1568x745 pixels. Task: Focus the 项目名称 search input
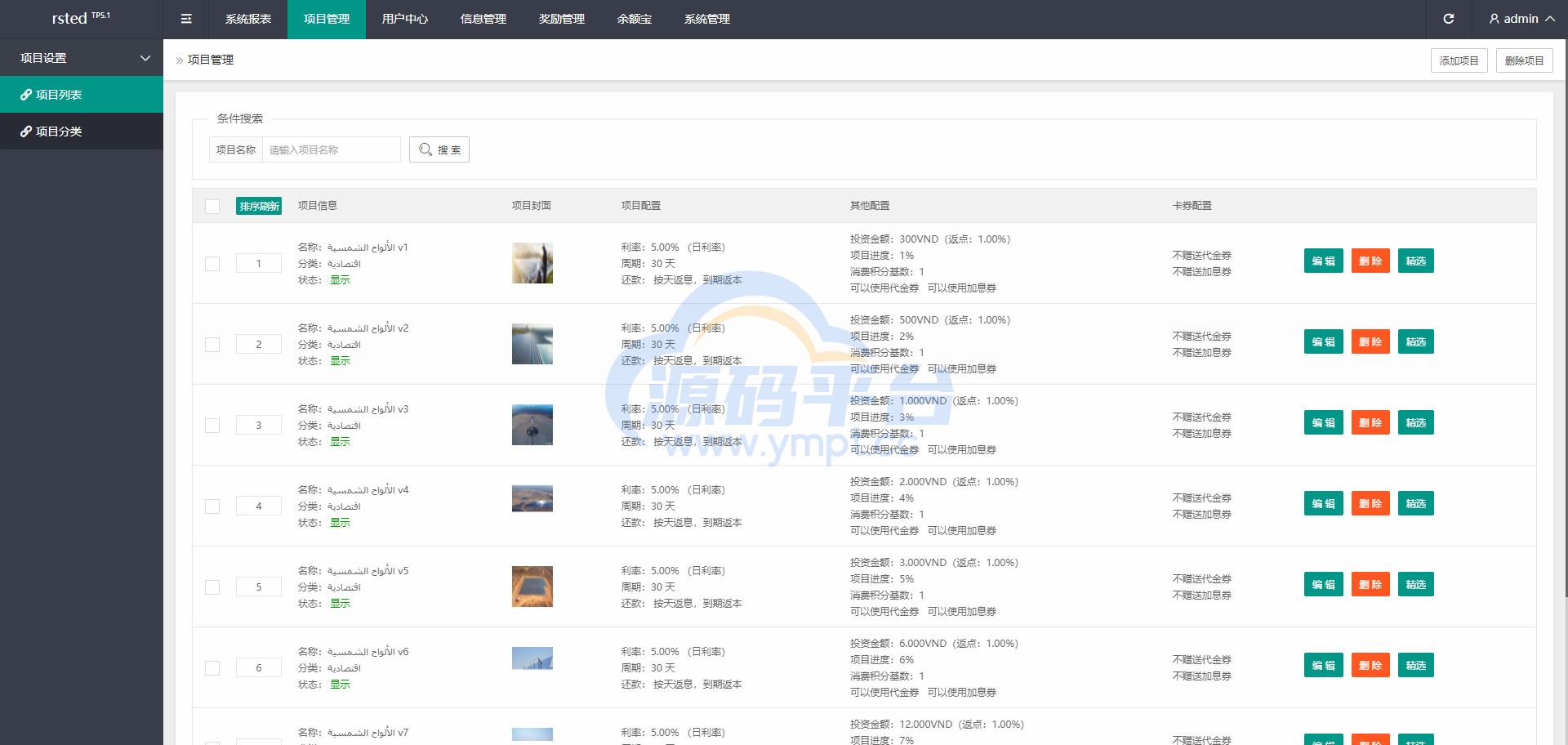(x=331, y=149)
